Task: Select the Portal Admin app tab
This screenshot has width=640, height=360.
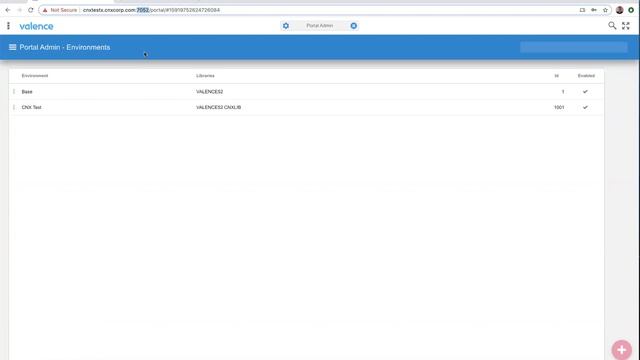Action: pyautogui.click(x=320, y=26)
